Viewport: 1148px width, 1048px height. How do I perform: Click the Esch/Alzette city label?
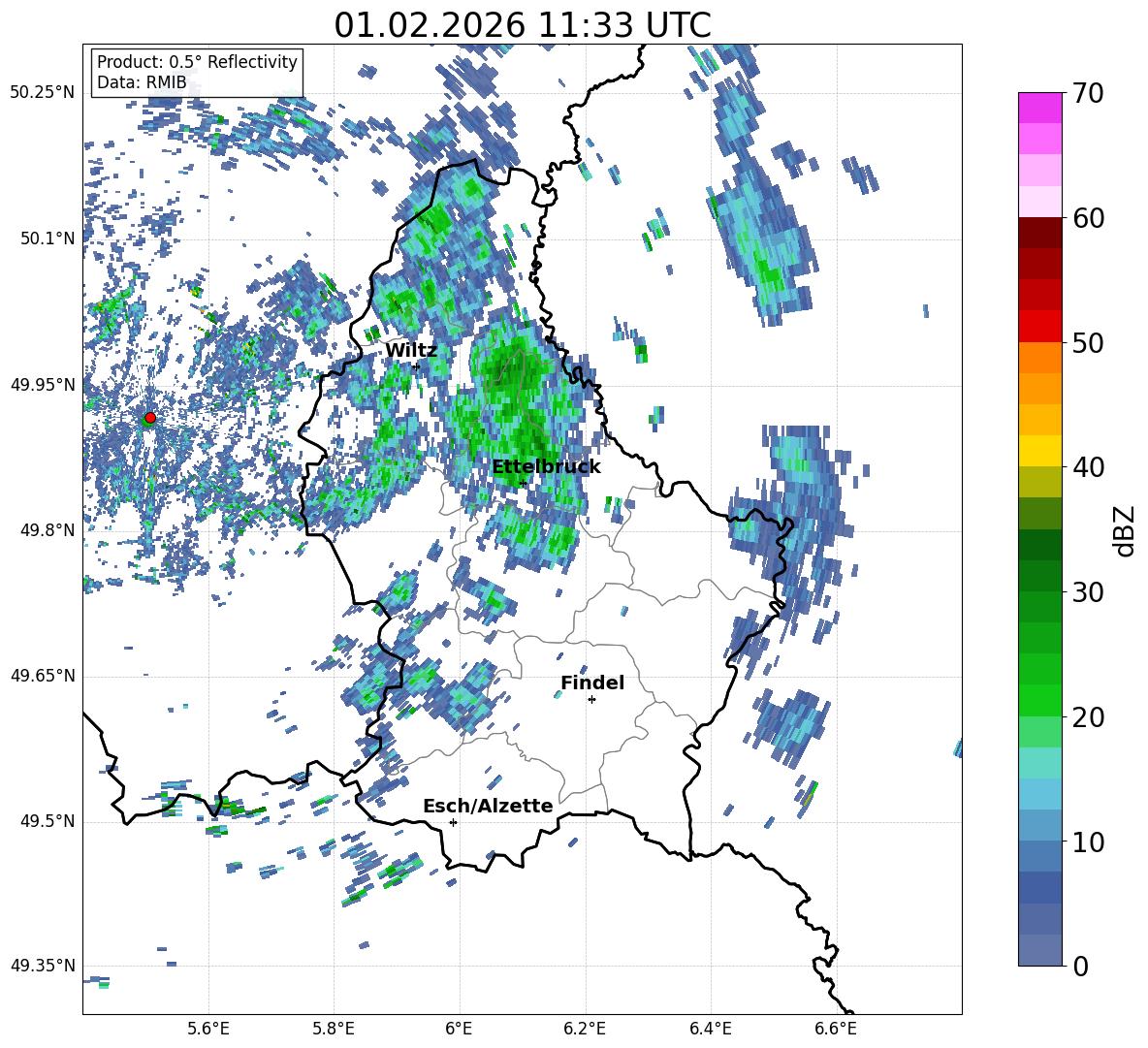[x=488, y=807]
